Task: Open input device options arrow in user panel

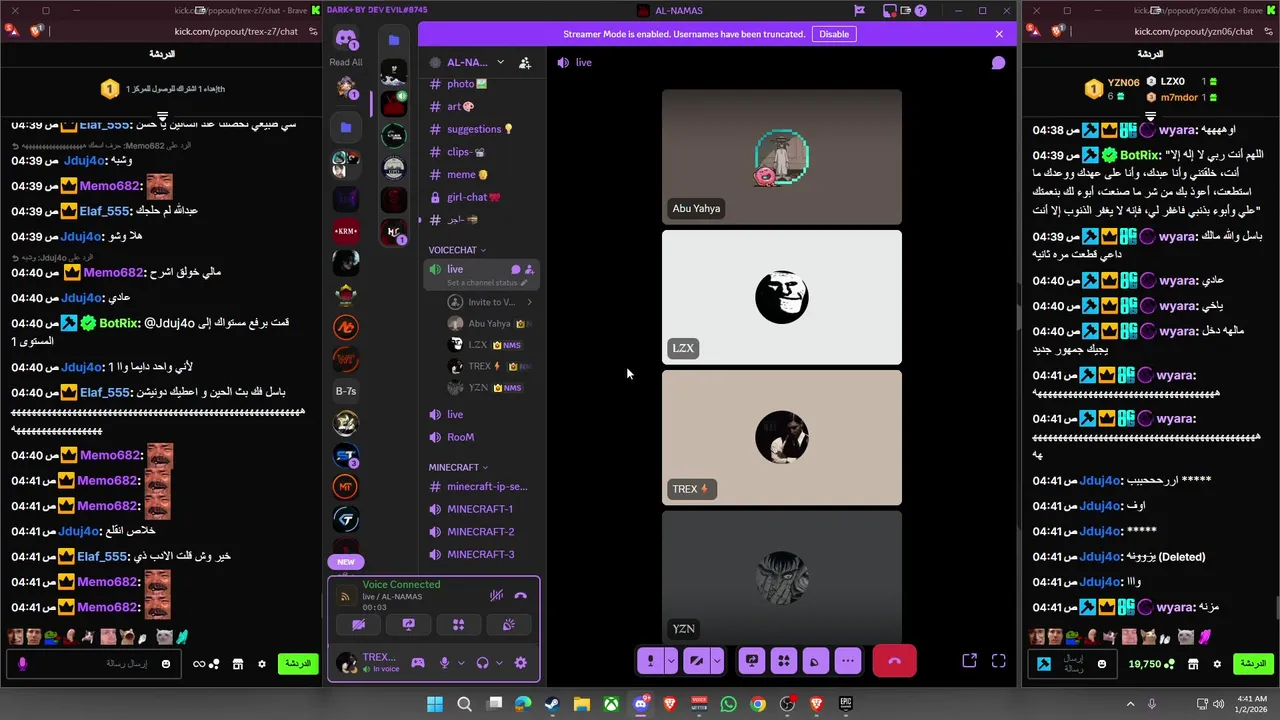Action: [461, 663]
